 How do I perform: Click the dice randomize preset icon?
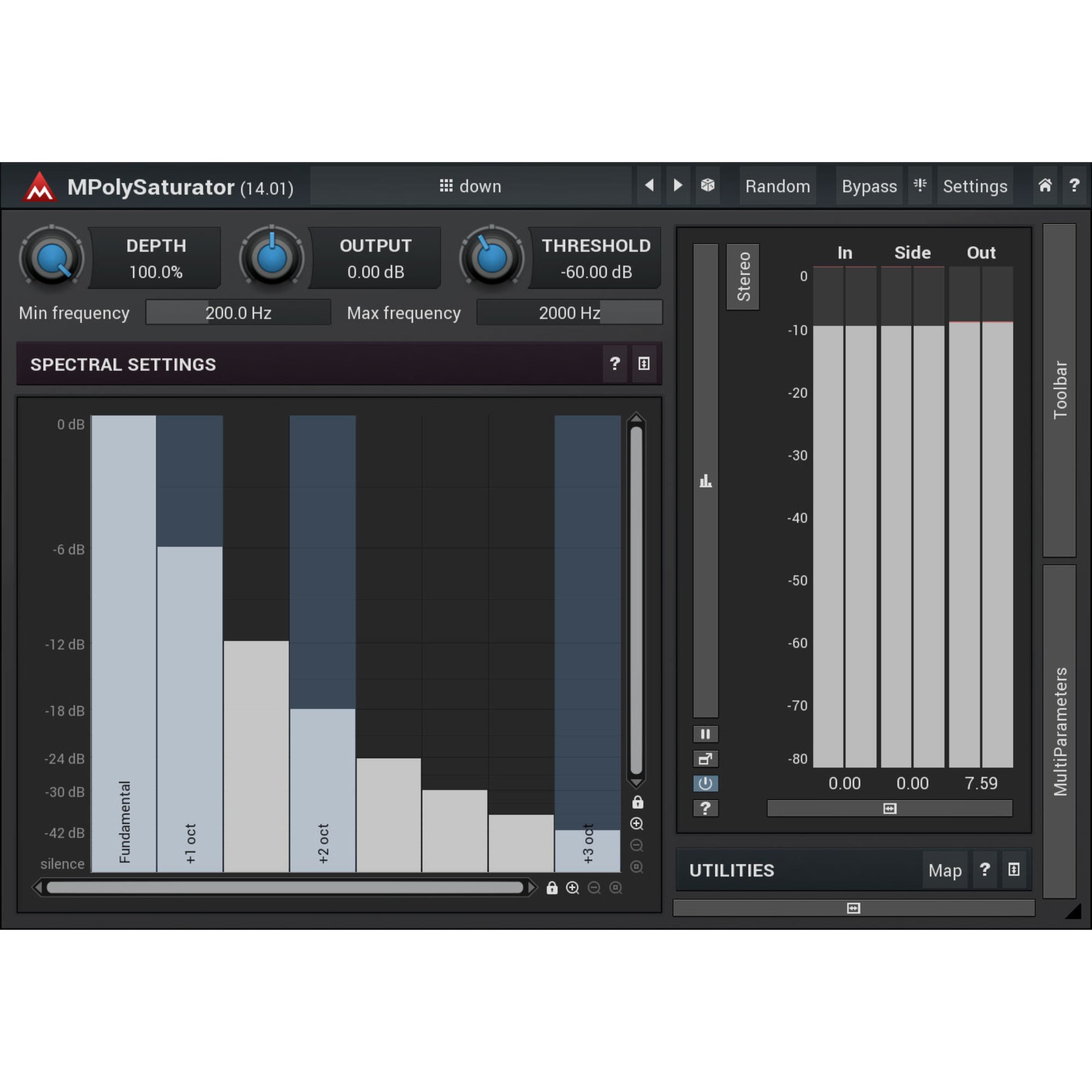(x=708, y=186)
